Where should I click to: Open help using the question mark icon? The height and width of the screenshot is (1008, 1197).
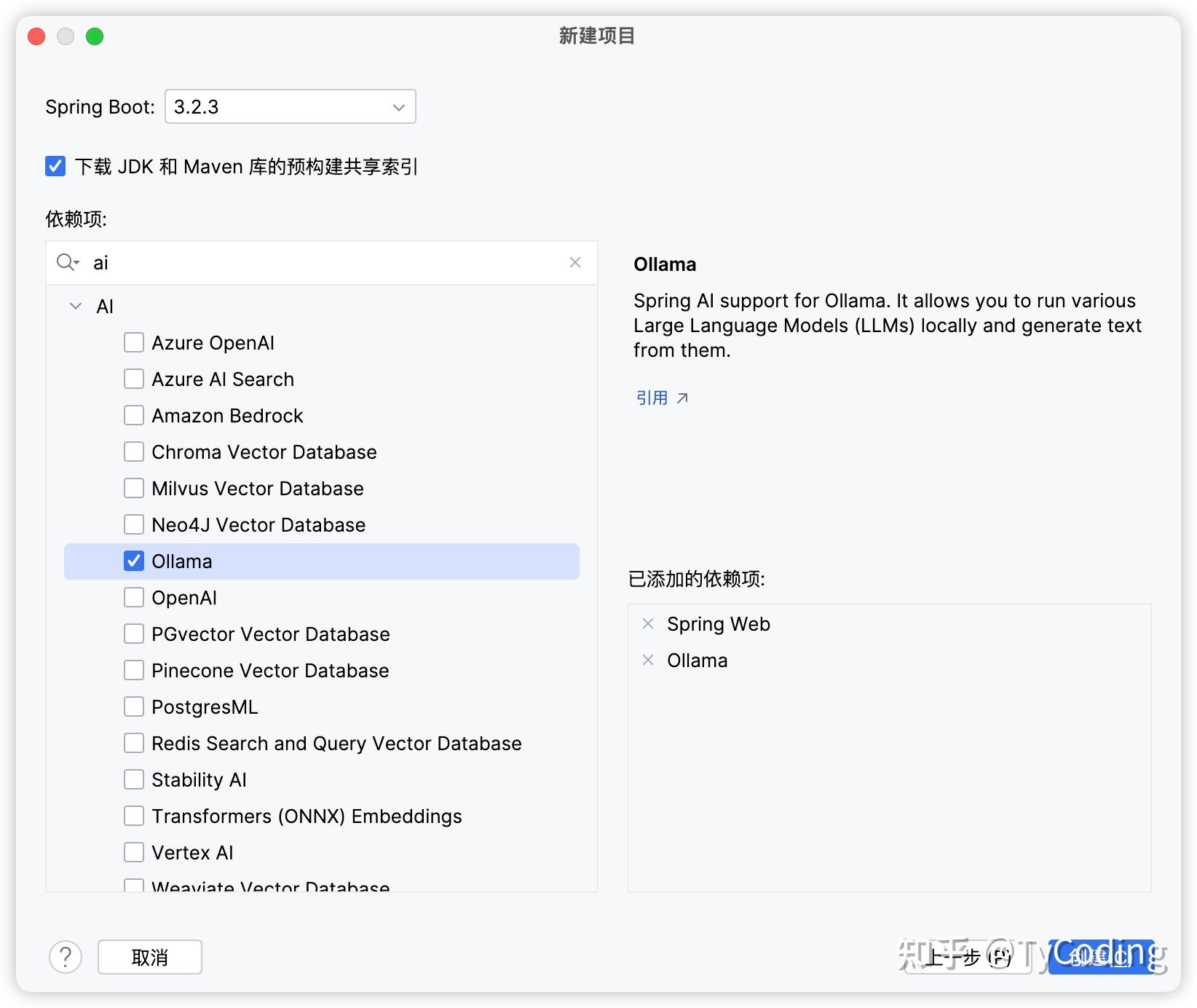tap(66, 957)
